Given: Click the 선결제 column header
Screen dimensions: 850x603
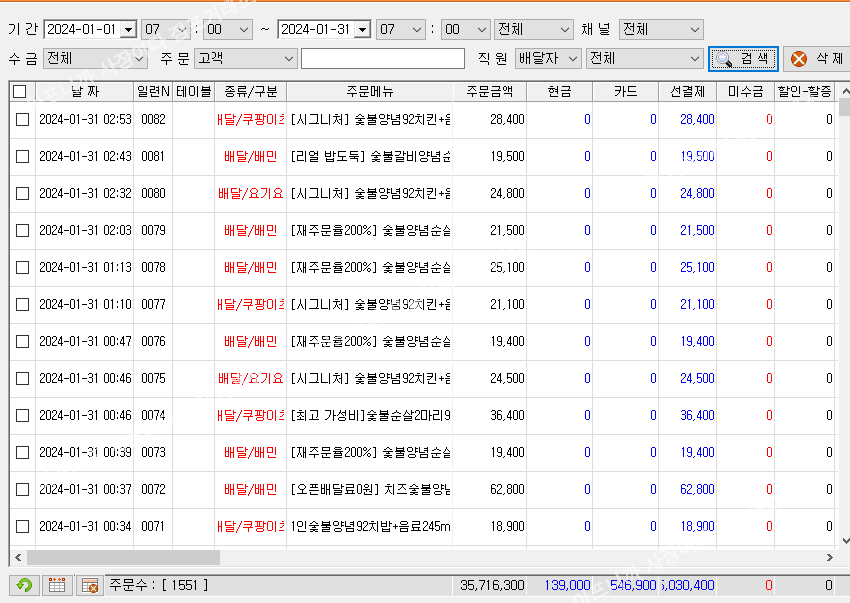Looking at the screenshot, I should [x=688, y=92].
